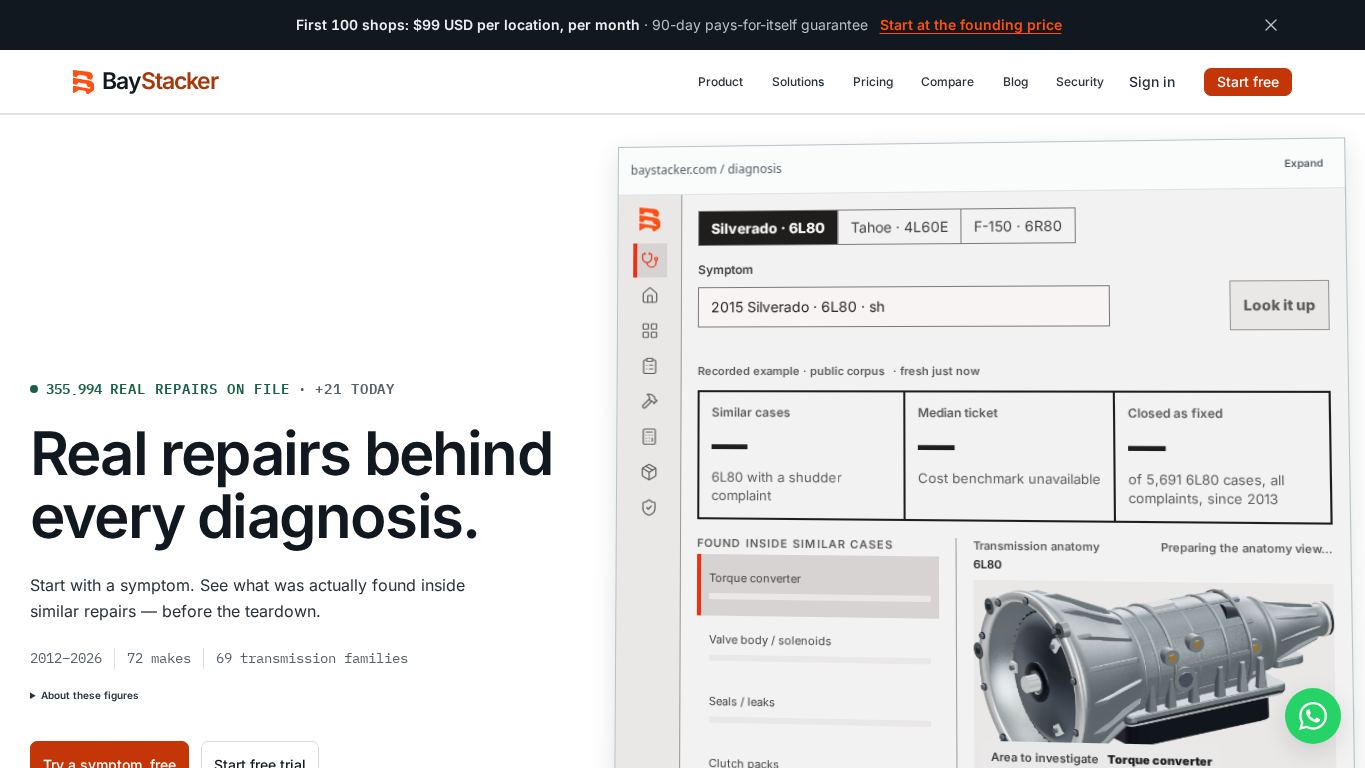Click the clipboard checklist icon in sidebar
The width and height of the screenshot is (1365, 768).
click(x=650, y=366)
